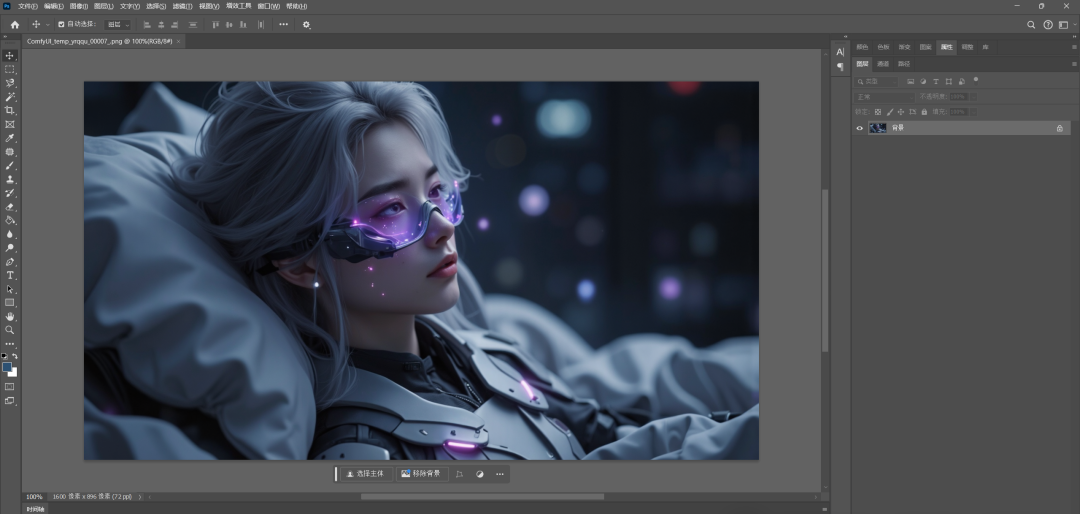Select the Crop tool in the toolbar
The image size is (1080, 514).
pos(10,110)
